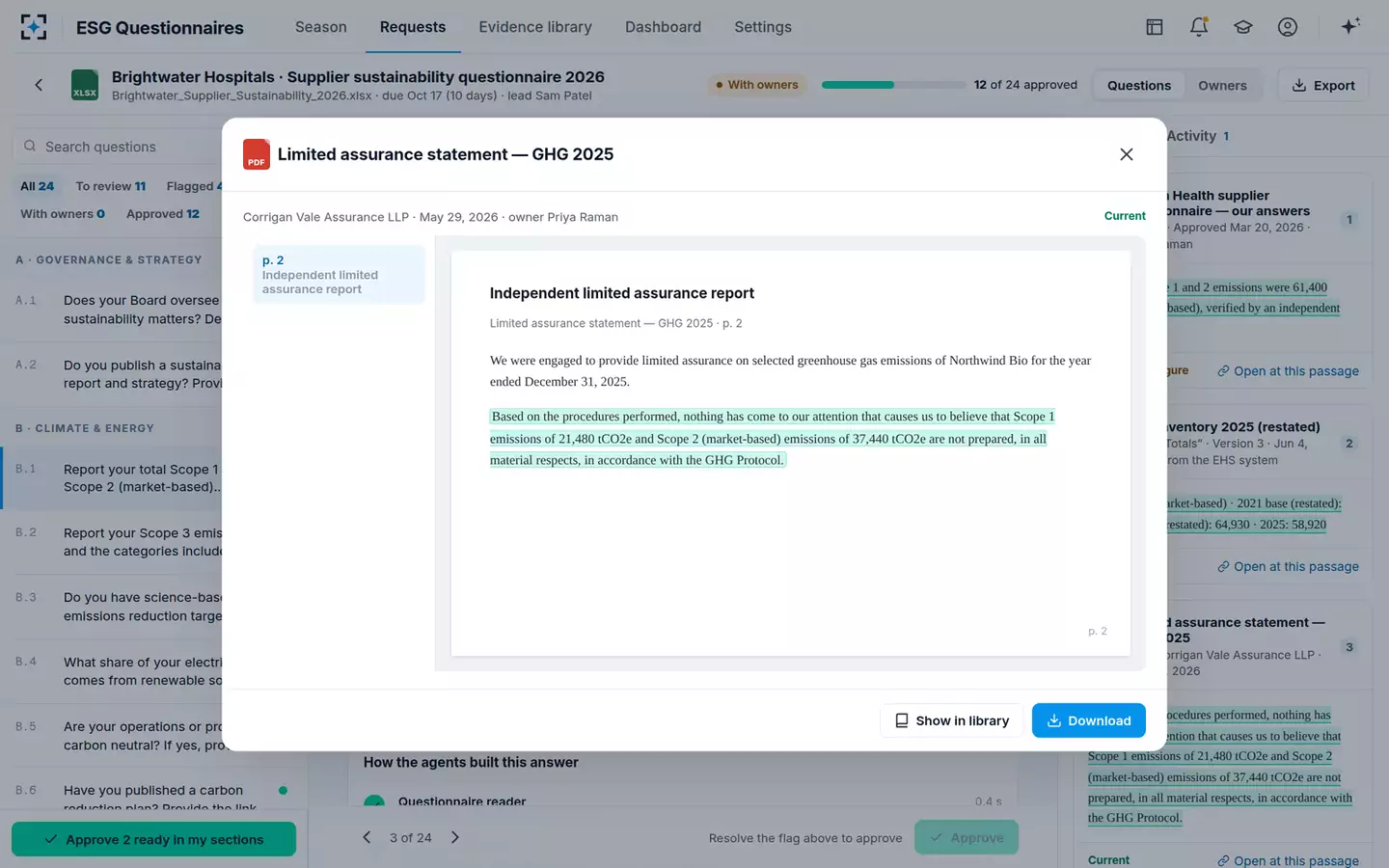Open the AI sparkle assistant icon
1389x868 pixels.
coord(1350,26)
